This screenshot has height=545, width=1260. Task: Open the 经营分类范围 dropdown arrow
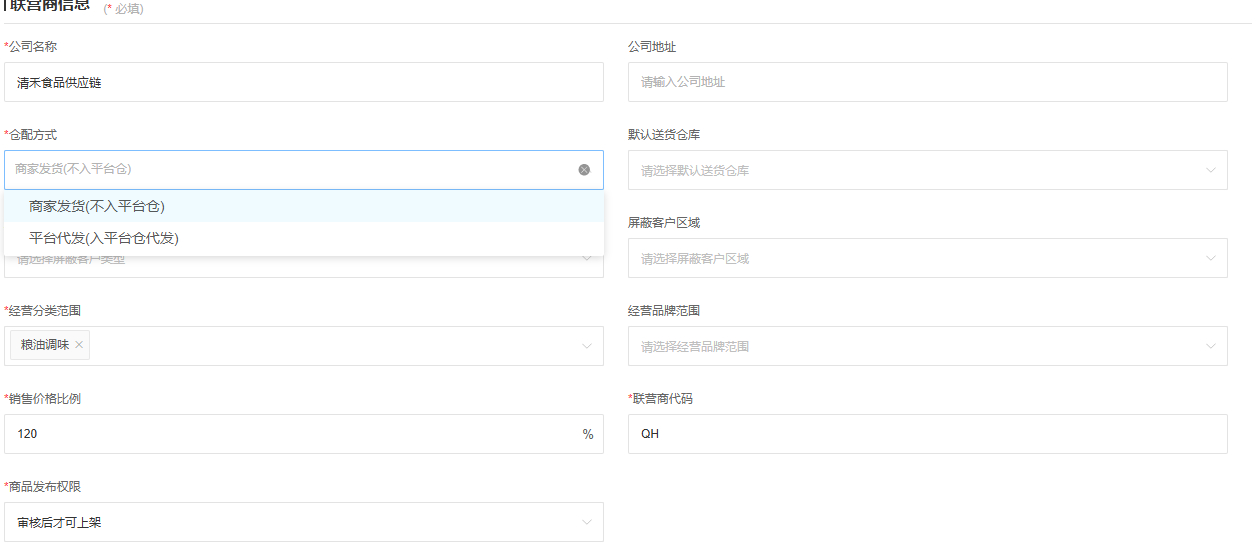click(x=587, y=346)
